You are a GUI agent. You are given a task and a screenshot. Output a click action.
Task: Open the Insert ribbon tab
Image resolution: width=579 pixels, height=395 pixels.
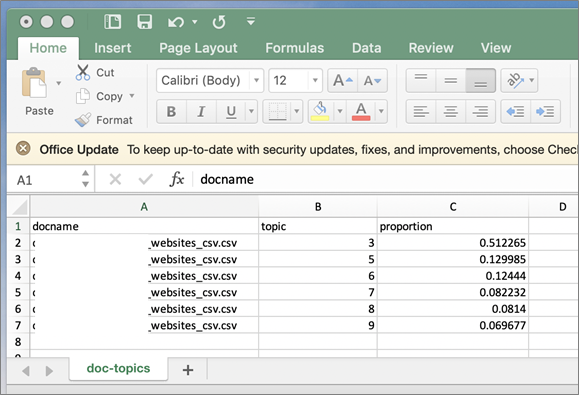113,48
